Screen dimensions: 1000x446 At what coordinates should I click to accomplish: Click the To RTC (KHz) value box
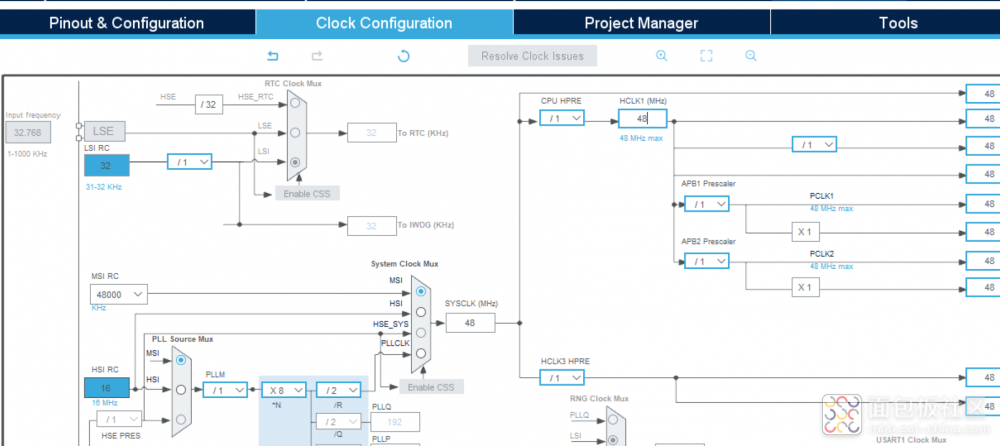(371, 133)
